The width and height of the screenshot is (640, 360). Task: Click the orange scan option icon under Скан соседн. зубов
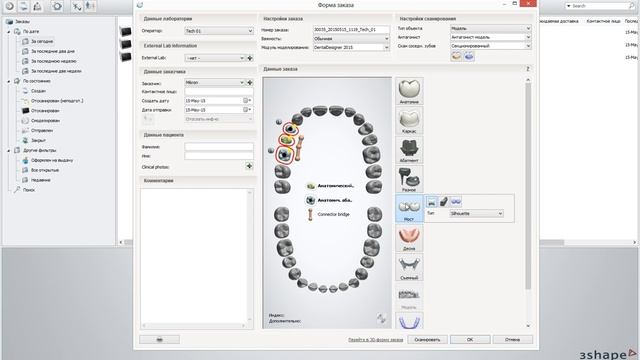(x=456, y=56)
